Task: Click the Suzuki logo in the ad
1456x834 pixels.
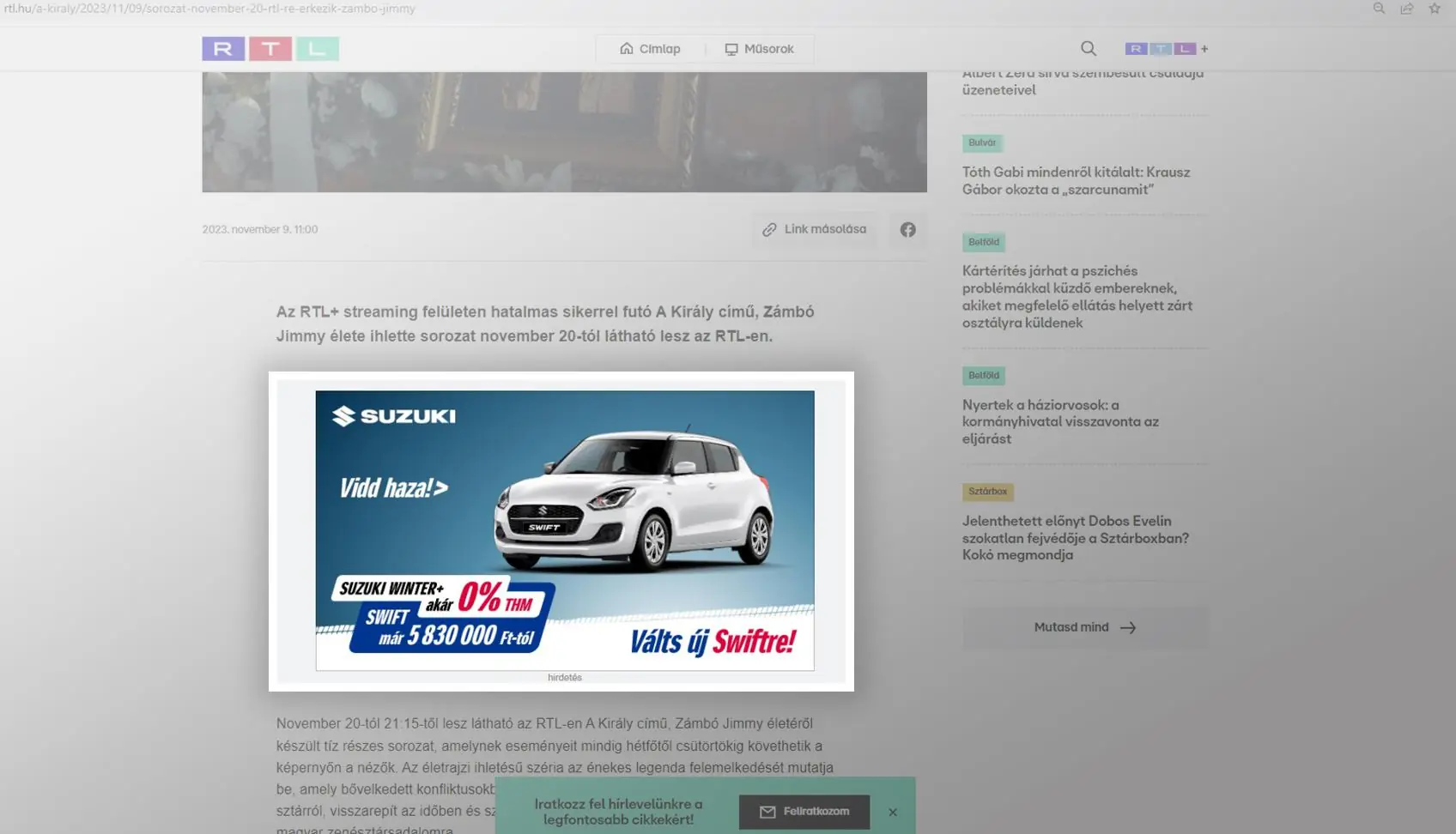Action: point(394,416)
